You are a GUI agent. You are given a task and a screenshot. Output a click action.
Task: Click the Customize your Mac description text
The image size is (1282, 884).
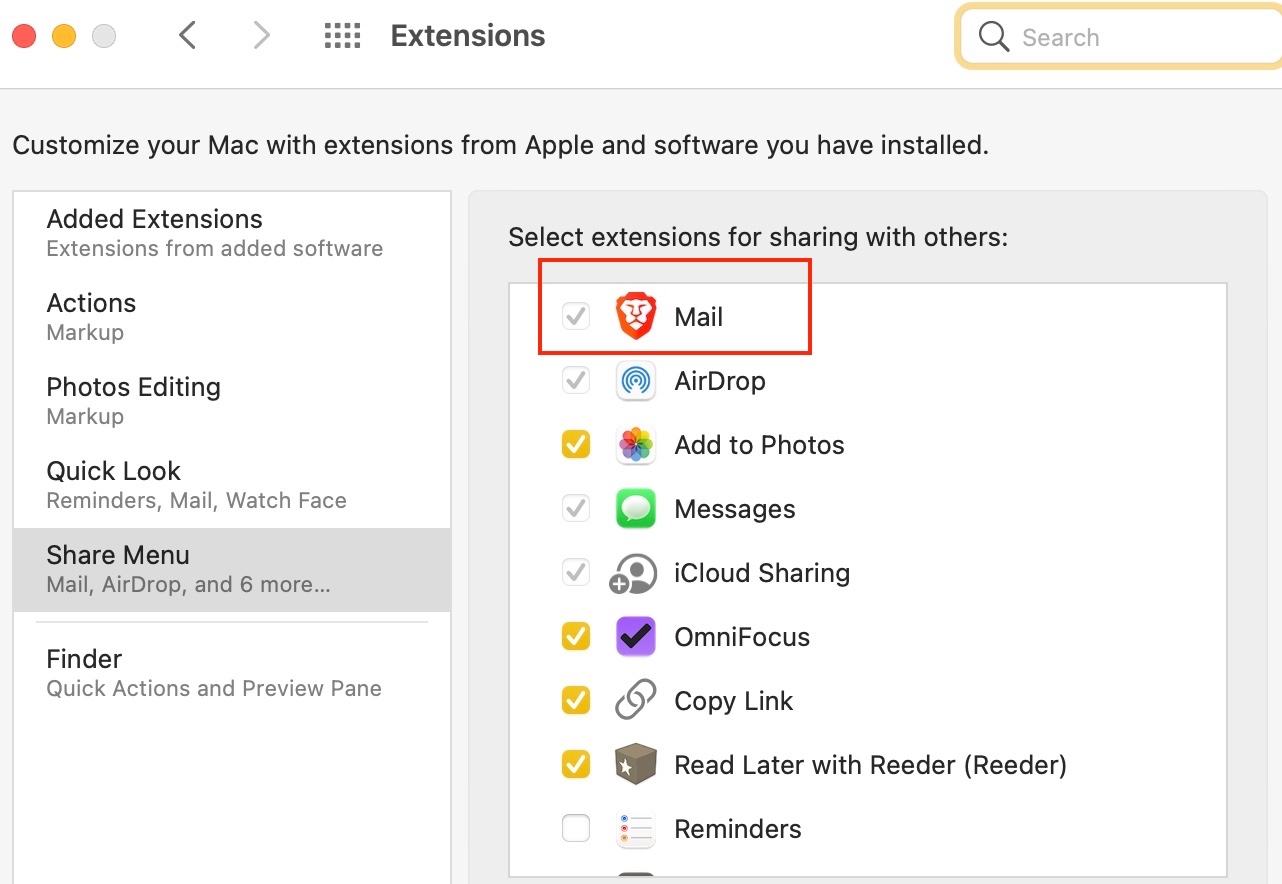pyautogui.click(x=500, y=145)
